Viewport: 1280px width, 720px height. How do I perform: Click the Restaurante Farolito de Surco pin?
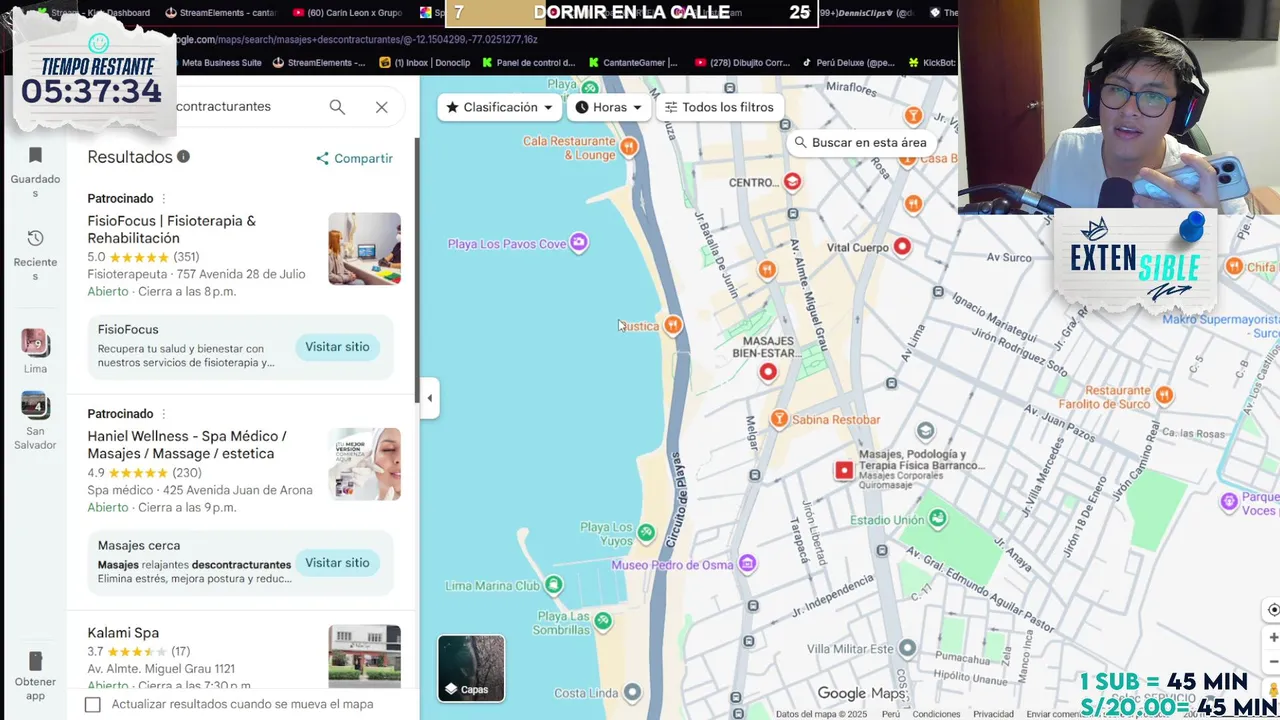[1163, 395]
